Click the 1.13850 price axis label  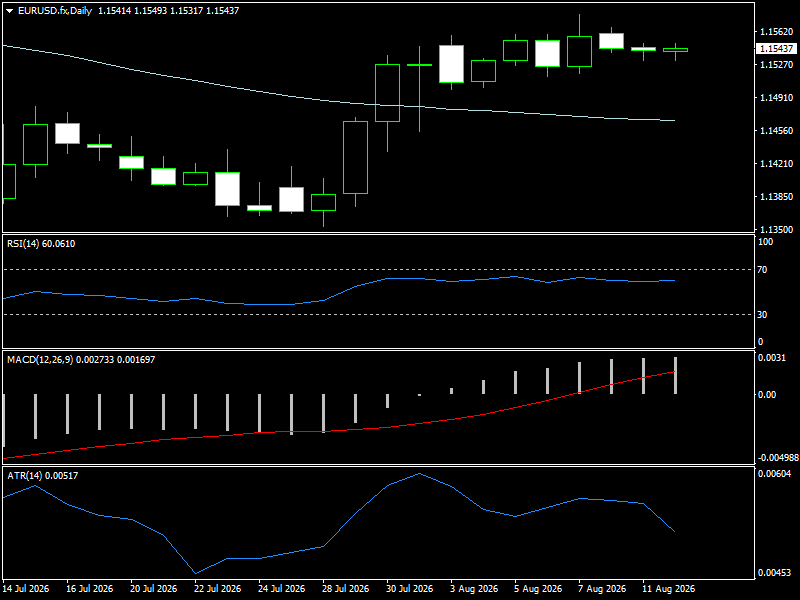coord(777,197)
